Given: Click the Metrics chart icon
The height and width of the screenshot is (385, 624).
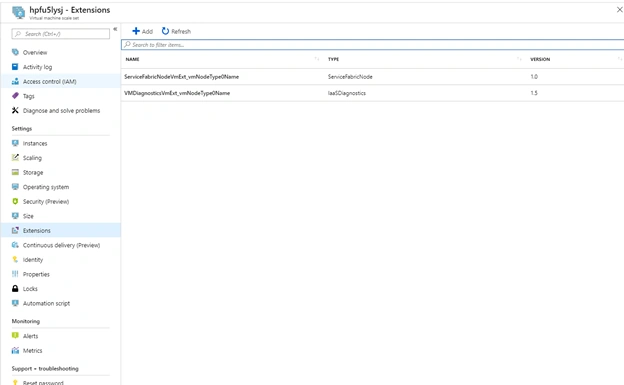Looking at the screenshot, I should click(15, 350).
